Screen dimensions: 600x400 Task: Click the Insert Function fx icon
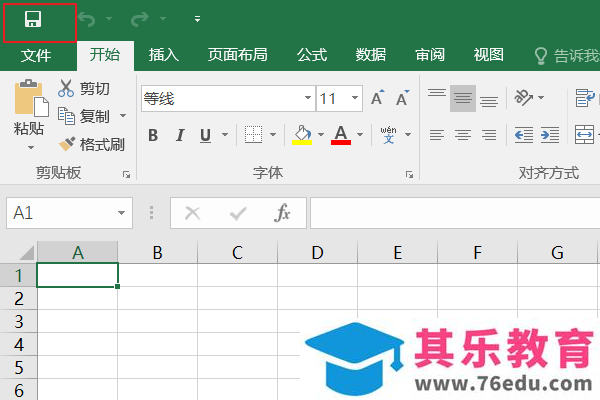click(282, 213)
